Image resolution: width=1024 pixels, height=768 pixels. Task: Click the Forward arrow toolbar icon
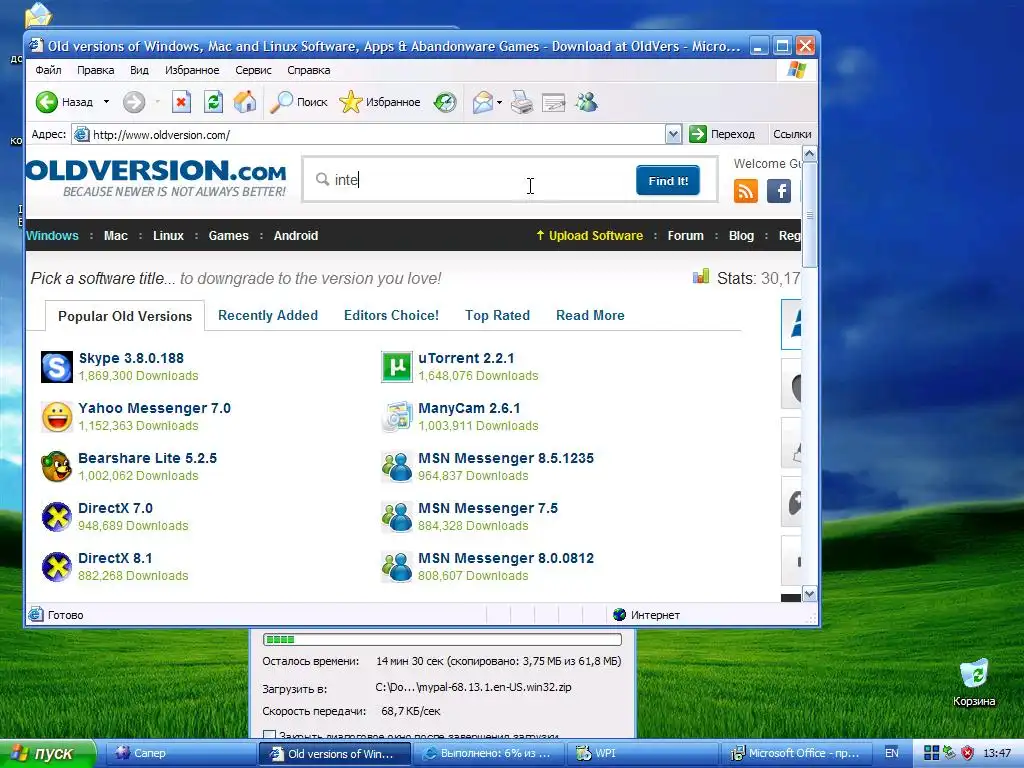(x=134, y=102)
